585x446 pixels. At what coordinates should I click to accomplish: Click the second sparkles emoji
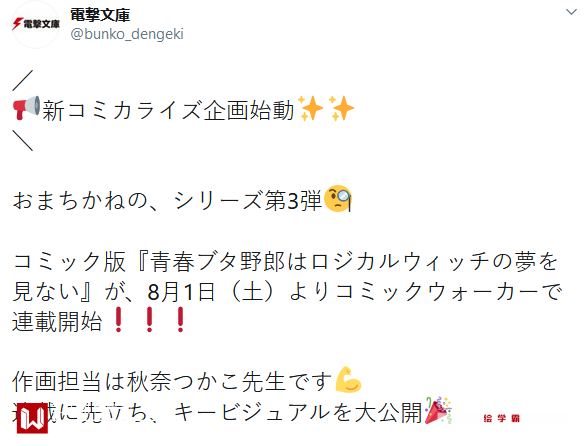pos(341,109)
